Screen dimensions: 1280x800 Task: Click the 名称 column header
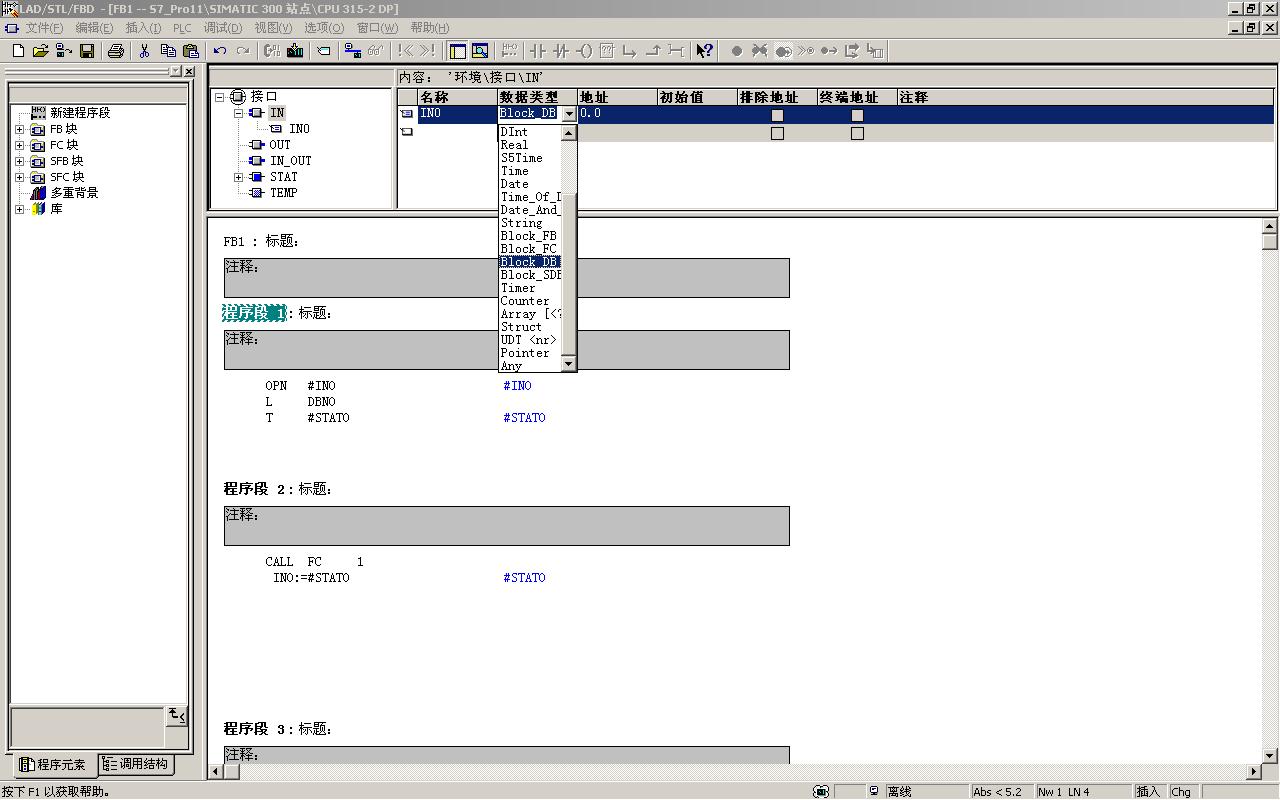coord(458,97)
